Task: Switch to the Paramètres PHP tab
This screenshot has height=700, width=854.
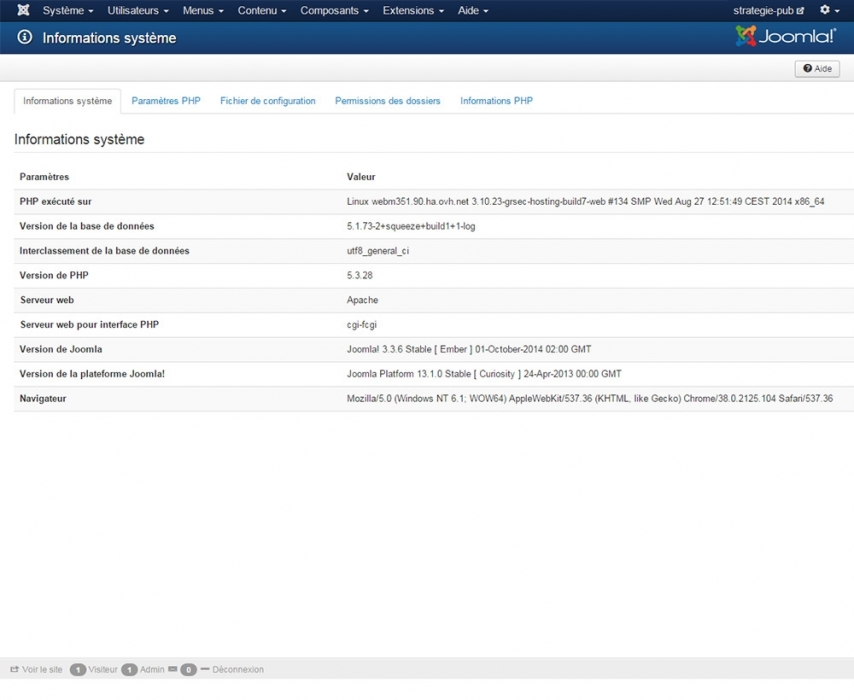Action: click(x=166, y=101)
